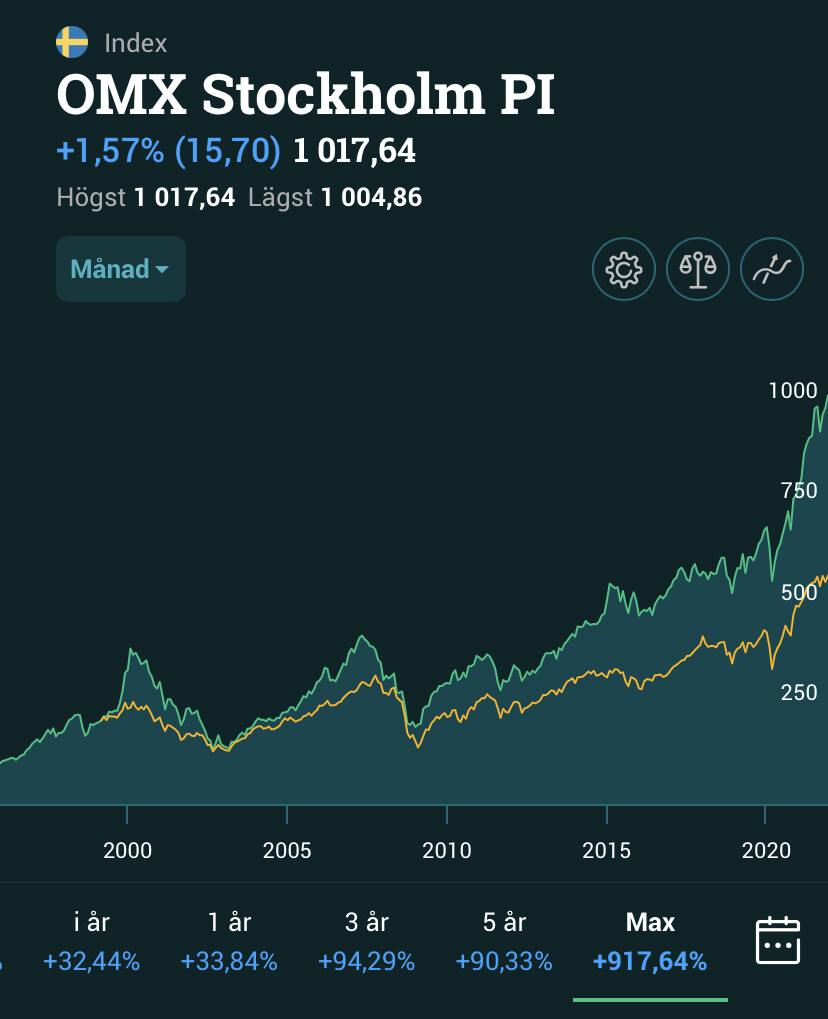
Task: Select the Max period tab
Action: click(x=650, y=940)
